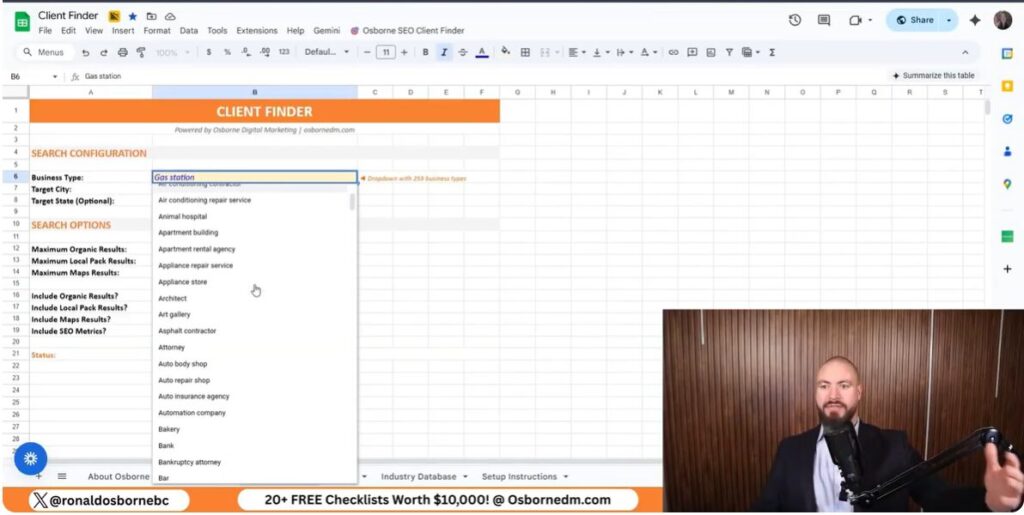
Task: Redo the last action
Action: pyautogui.click(x=104, y=52)
